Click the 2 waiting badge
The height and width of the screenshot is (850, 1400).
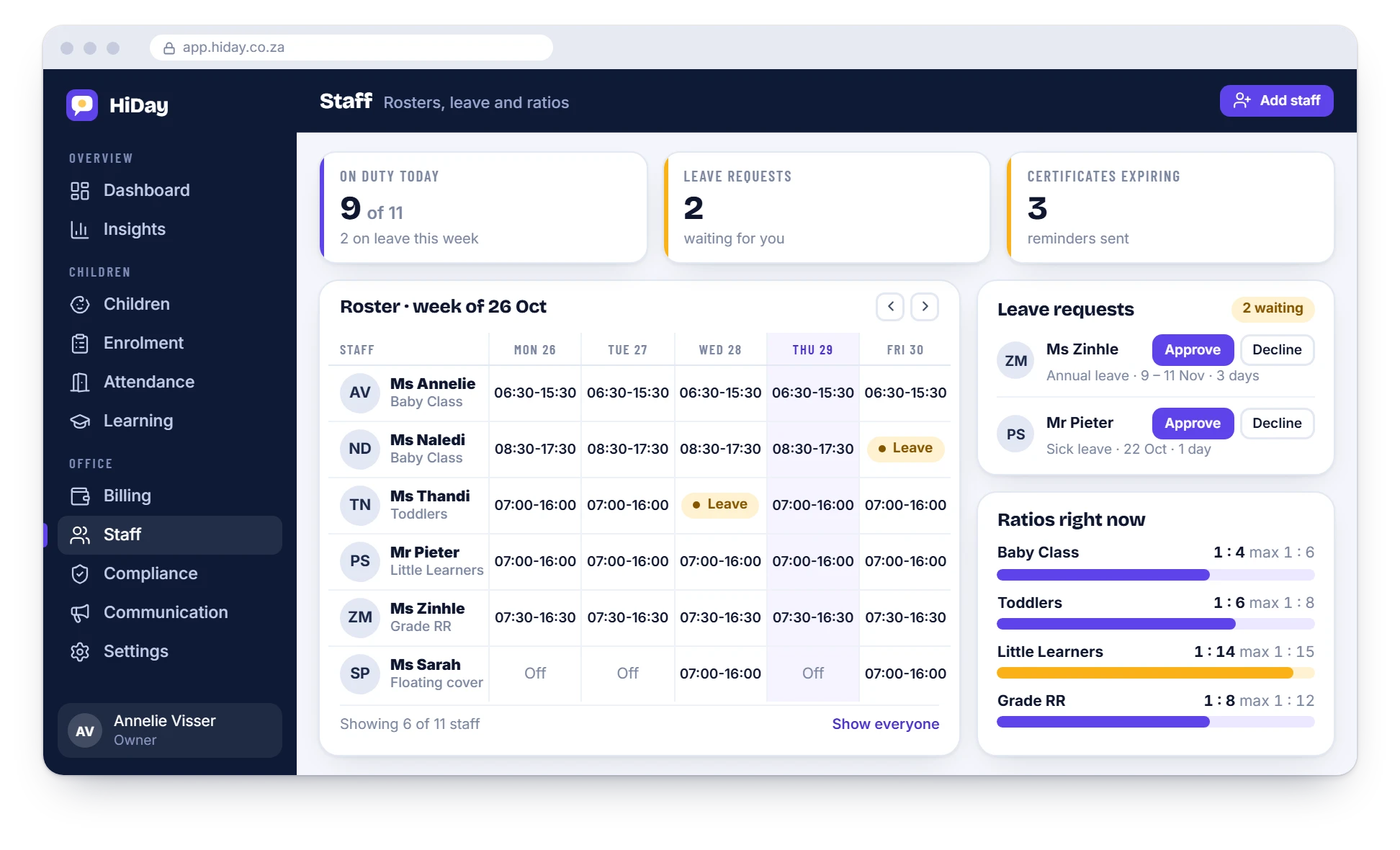1273,308
